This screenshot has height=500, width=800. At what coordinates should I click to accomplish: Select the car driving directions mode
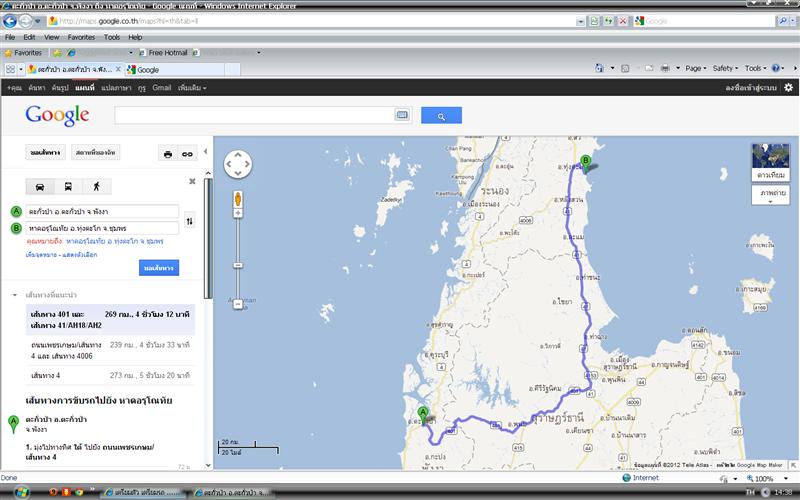(x=39, y=186)
